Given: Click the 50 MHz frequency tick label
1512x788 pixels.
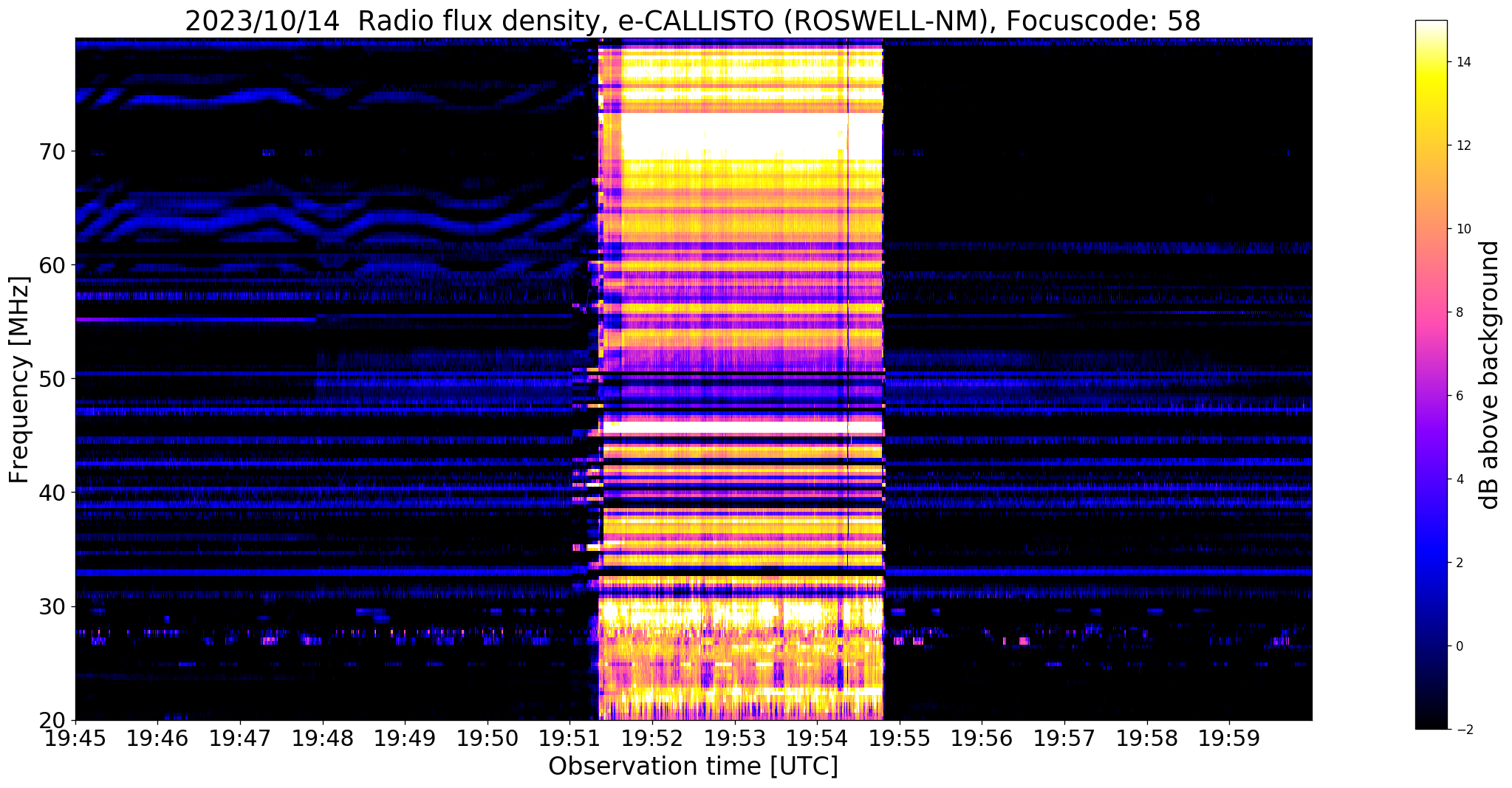Looking at the screenshot, I should click(52, 379).
